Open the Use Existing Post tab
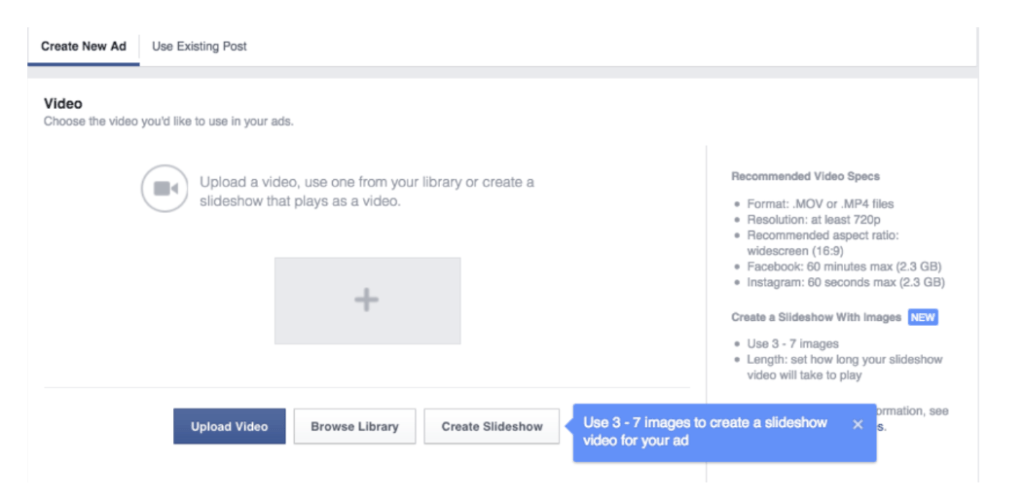The height and width of the screenshot is (498, 1024). pyautogui.click(x=199, y=46)
